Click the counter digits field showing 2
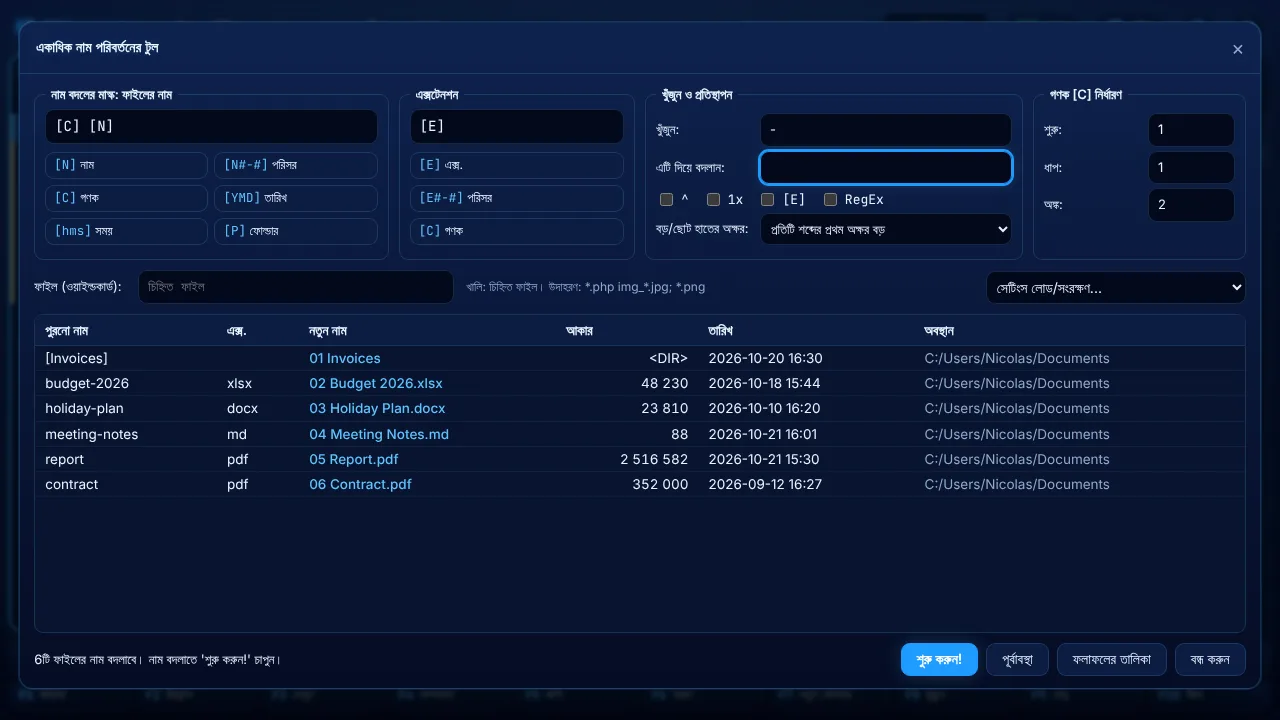This screenshot has height=720, width=1280. click(1191, 205)
